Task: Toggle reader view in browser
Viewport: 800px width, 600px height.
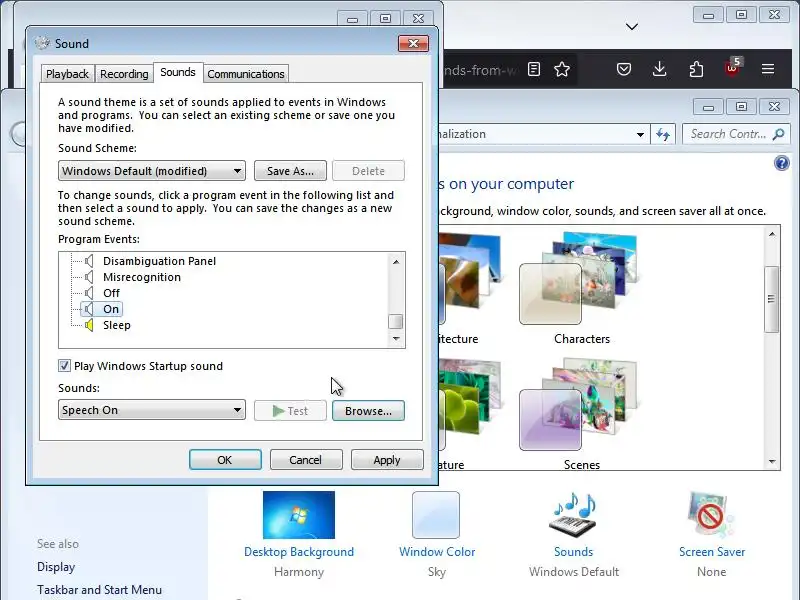Action: coord(534,69)
